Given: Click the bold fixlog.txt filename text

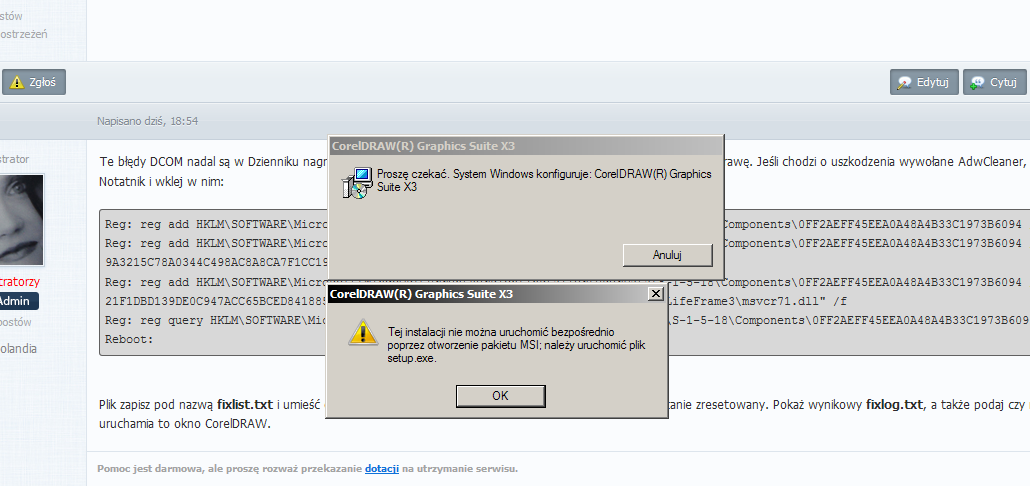Looking at the screenshot, I should tap(895, 405).
